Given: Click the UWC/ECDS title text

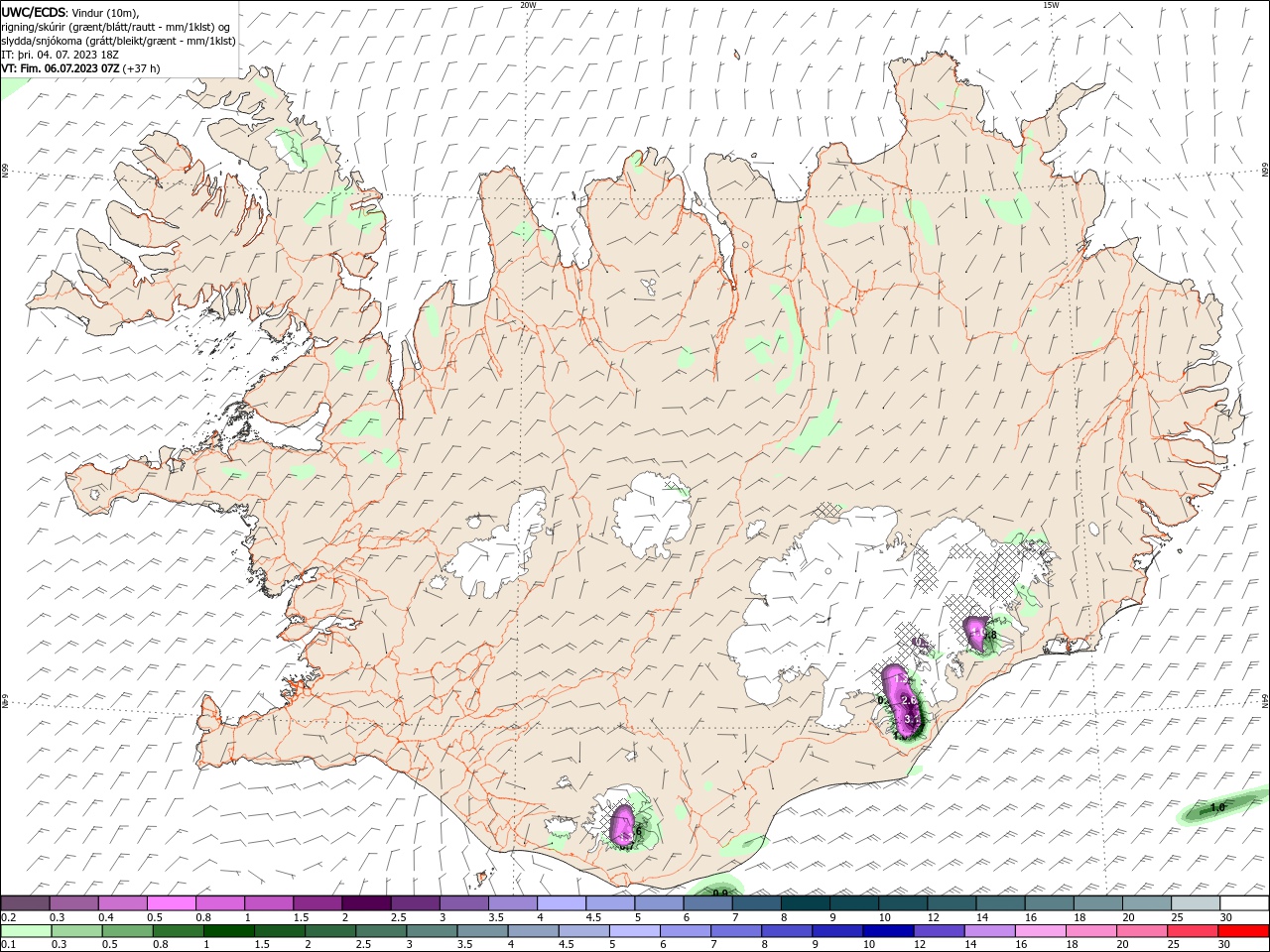Looking at the screenshot, I should click(34, 12).
